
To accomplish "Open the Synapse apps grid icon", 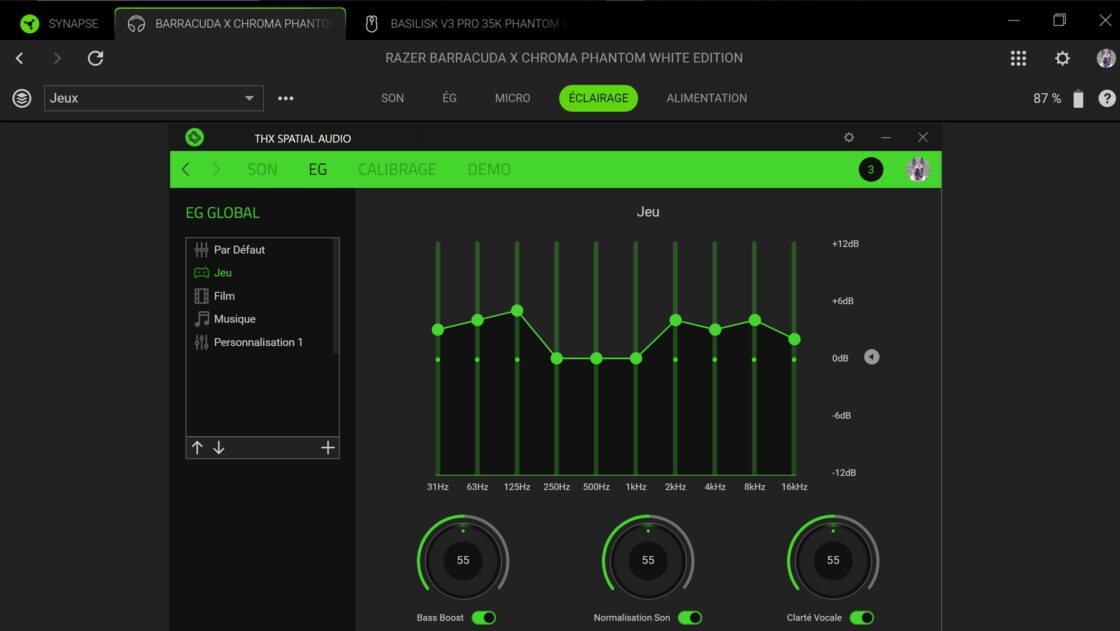I will pyautogui.click(x=1018, y=58).
